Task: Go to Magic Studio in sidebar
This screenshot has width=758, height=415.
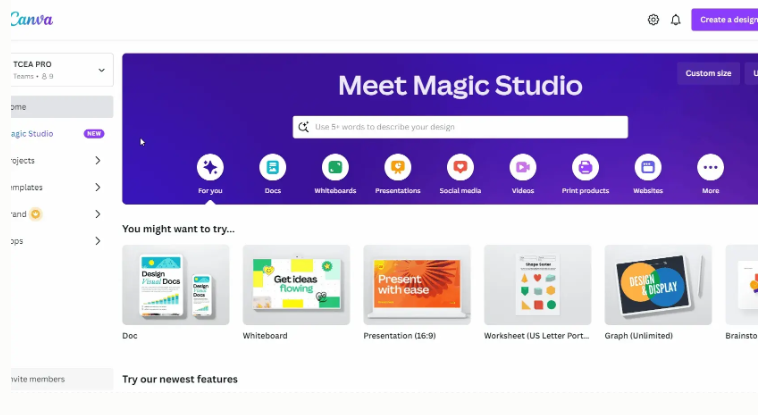Action: point(34,133)
